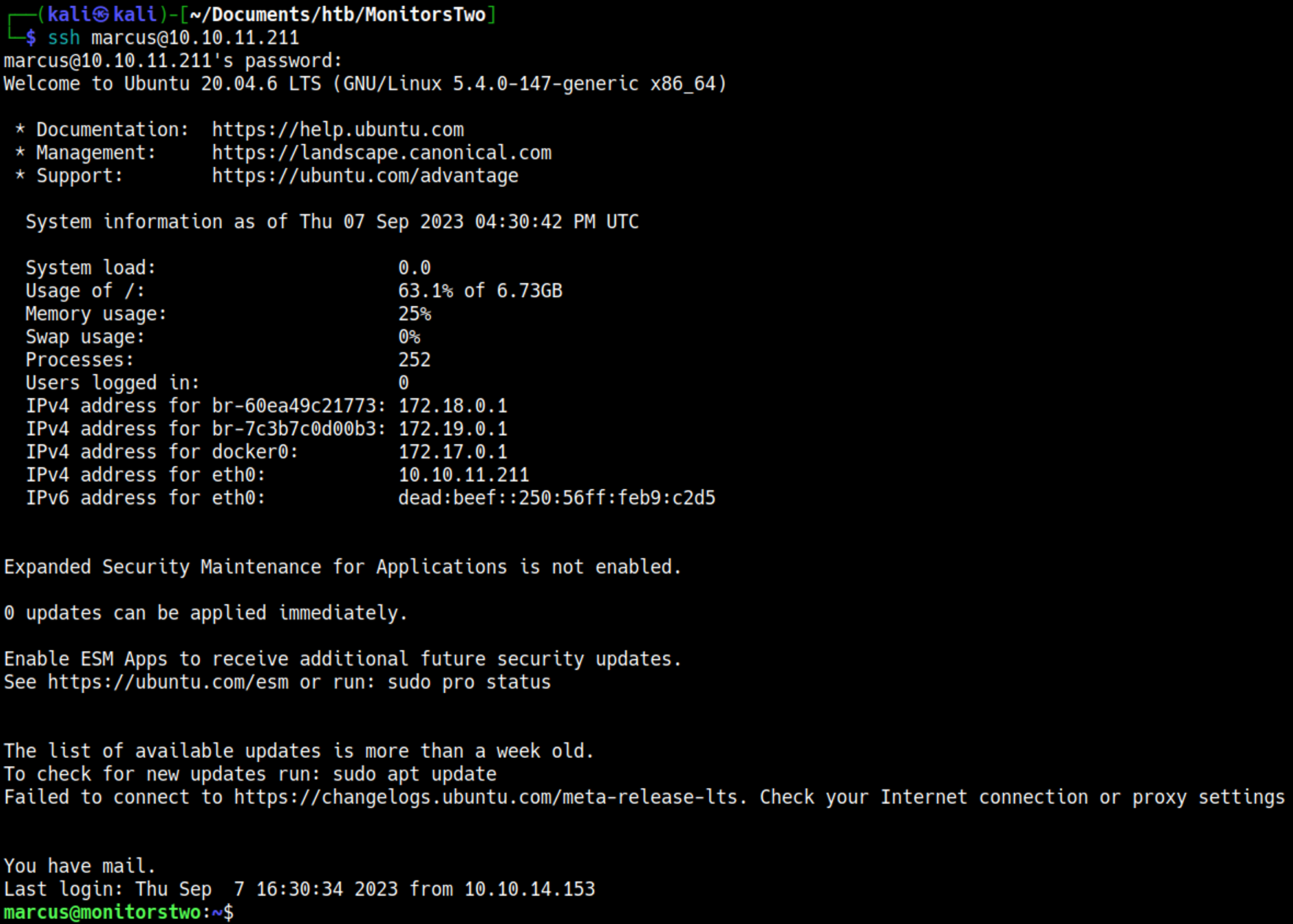This screenshot has height=924, width=1293.
Task: Click the Ubuntu 20.04.6 LTS welcome line
Action: point(365,84)
